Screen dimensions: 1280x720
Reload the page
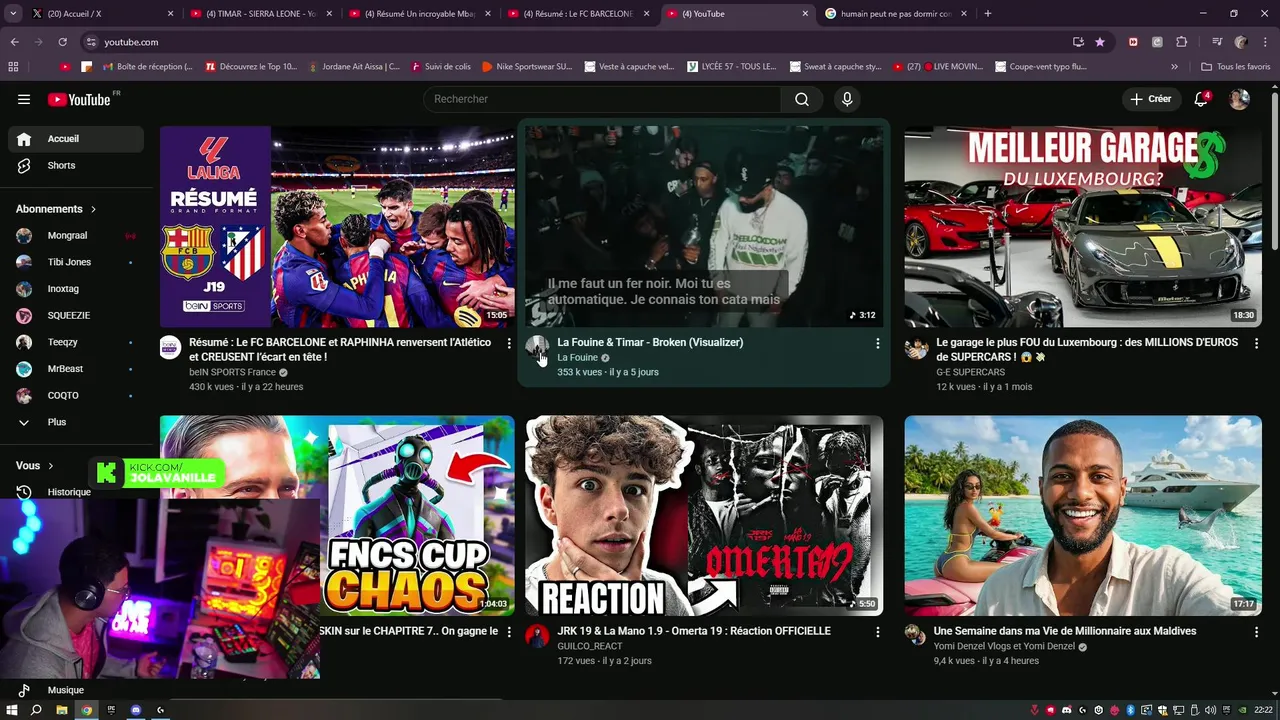(62, 42)
